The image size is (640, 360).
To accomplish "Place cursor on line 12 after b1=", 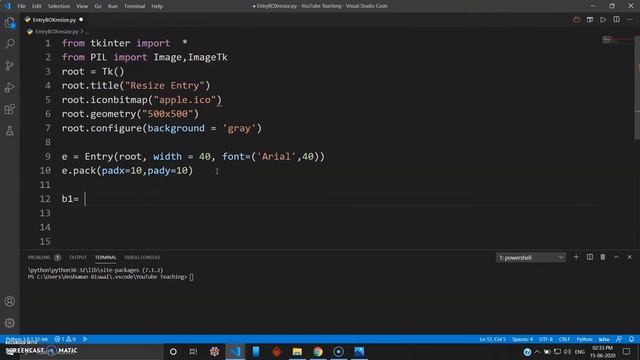I will point(85,199).
